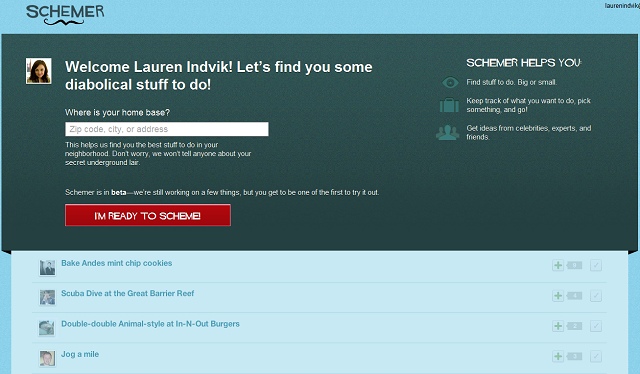Click the 'Schemer is in beta' notice
Image resolution: width=640 pixels, height=374 pixels.
(222, 192)
